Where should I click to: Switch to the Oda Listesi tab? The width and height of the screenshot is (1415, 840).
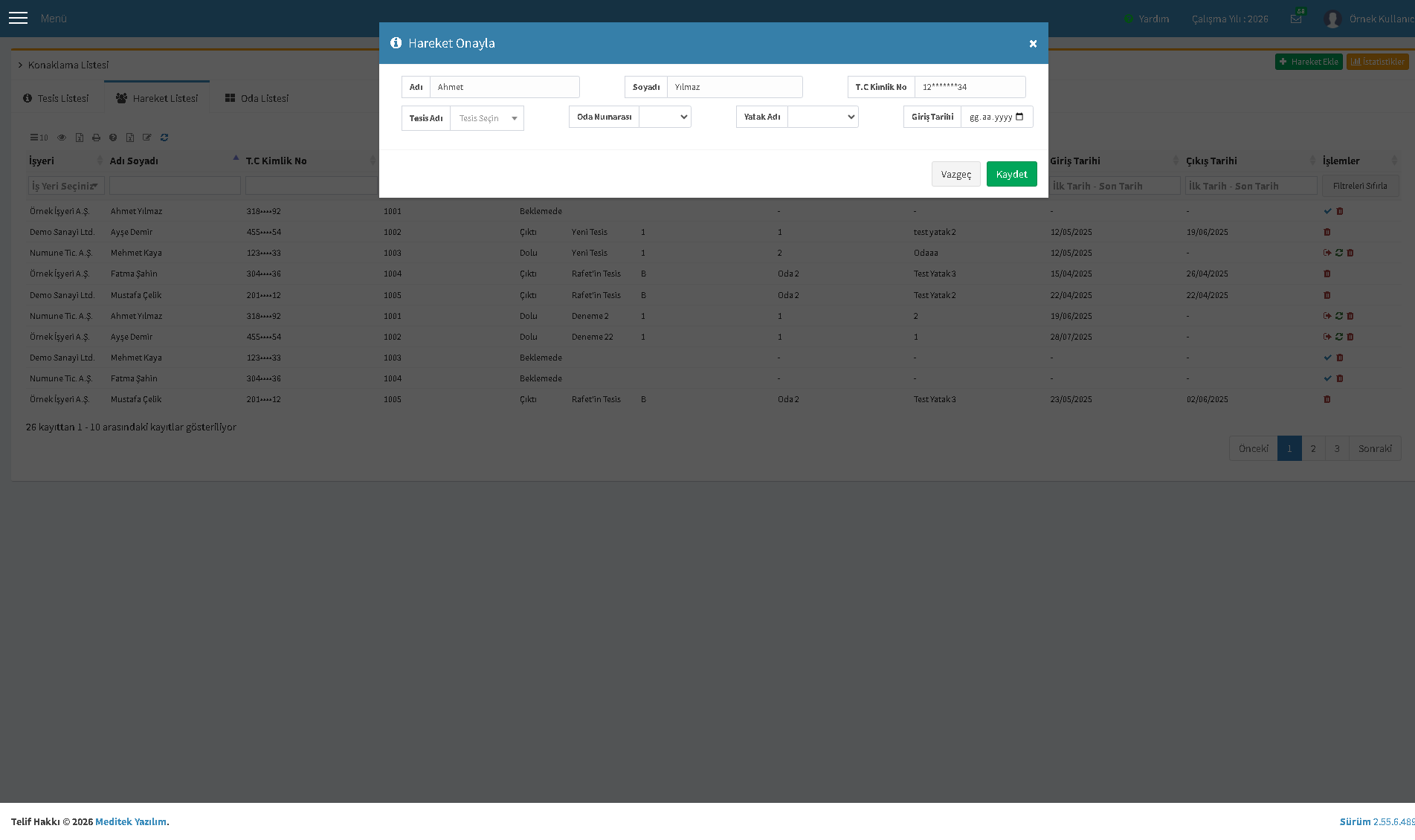257,98
